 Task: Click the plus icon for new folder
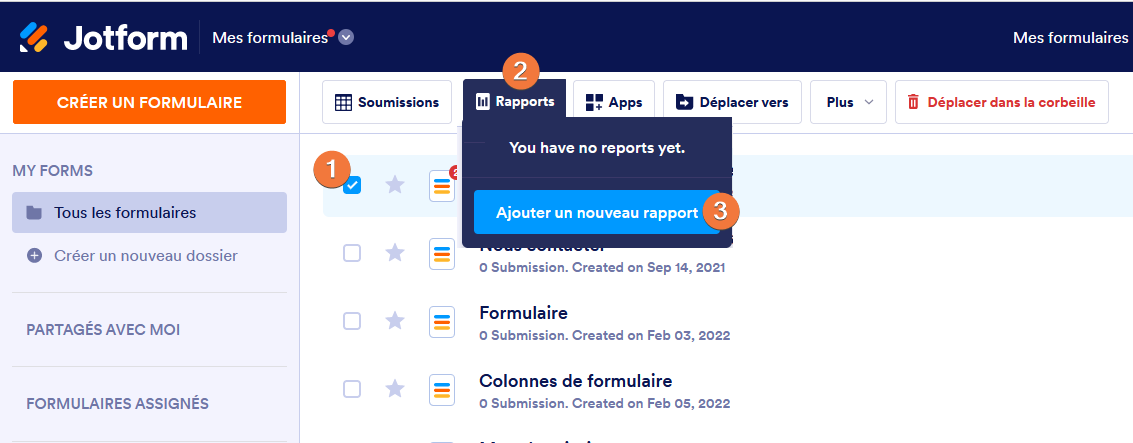coord(34,256)
